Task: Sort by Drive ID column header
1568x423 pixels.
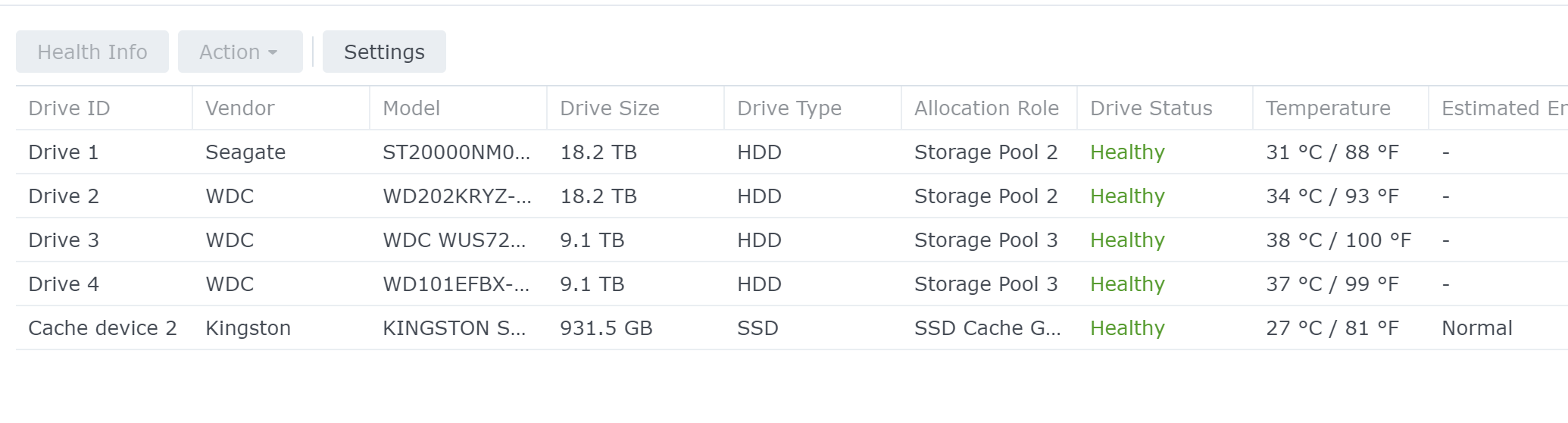Action: (70, 108)
